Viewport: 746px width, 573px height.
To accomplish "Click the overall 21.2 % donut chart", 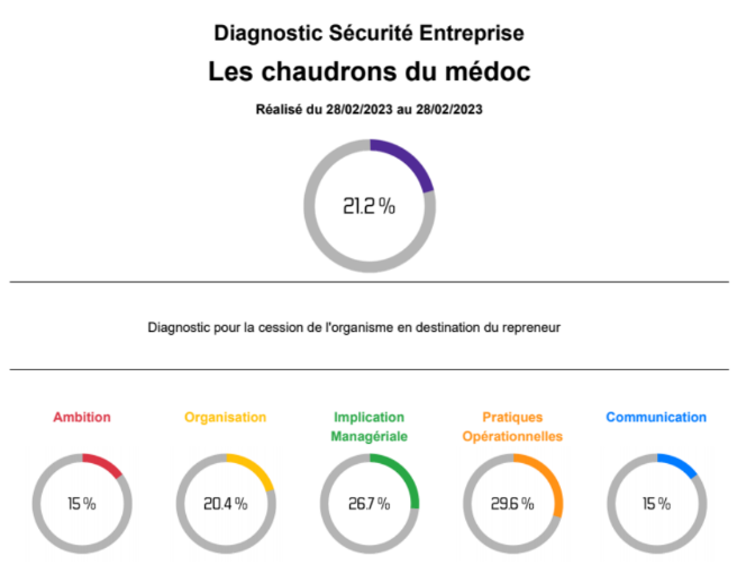I will click(370, 206).
